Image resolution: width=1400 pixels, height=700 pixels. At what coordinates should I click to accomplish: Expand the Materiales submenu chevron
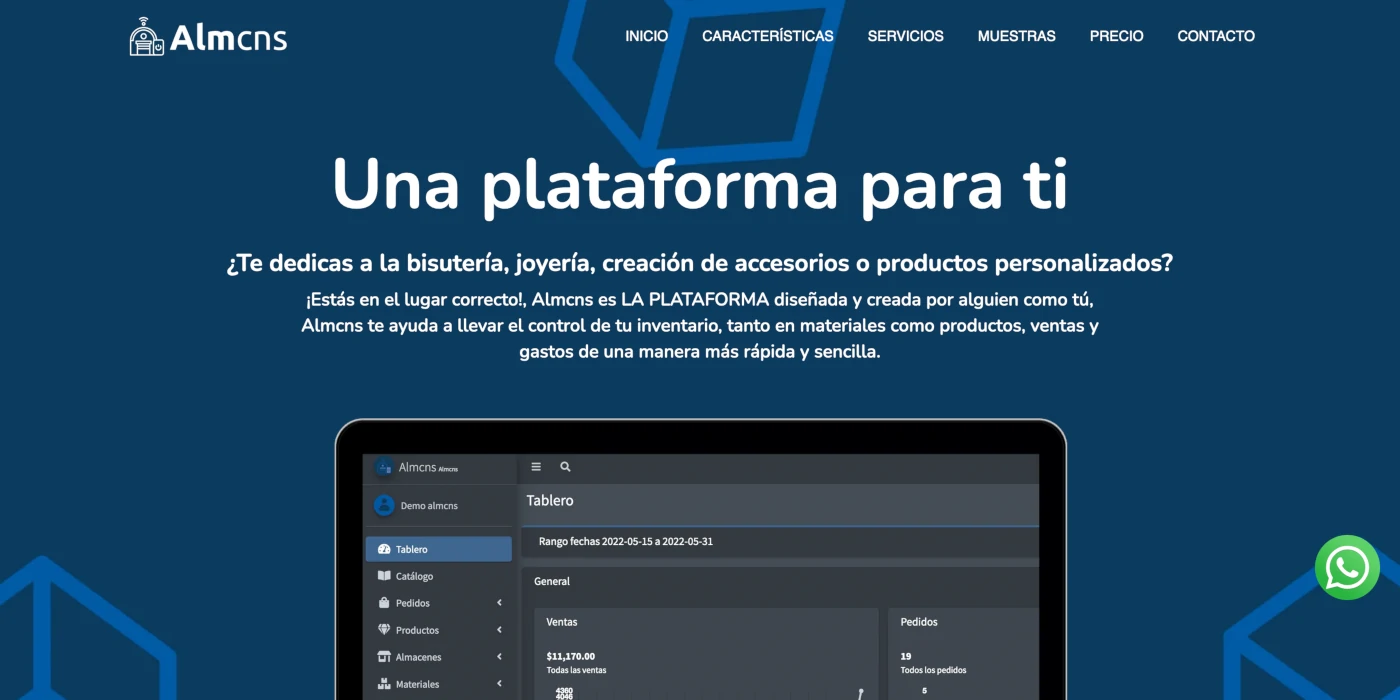(499, 684)
